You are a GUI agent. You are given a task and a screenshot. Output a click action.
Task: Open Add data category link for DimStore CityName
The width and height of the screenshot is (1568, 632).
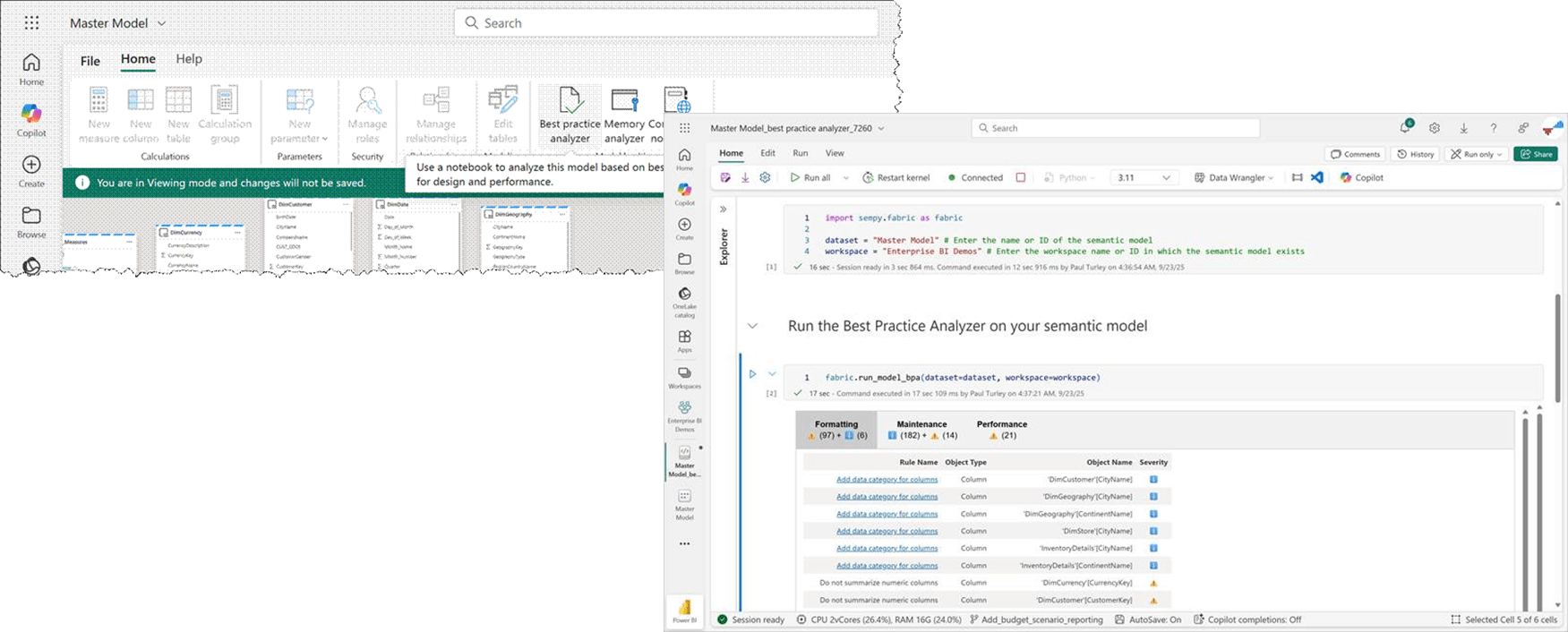coord(887,531)
